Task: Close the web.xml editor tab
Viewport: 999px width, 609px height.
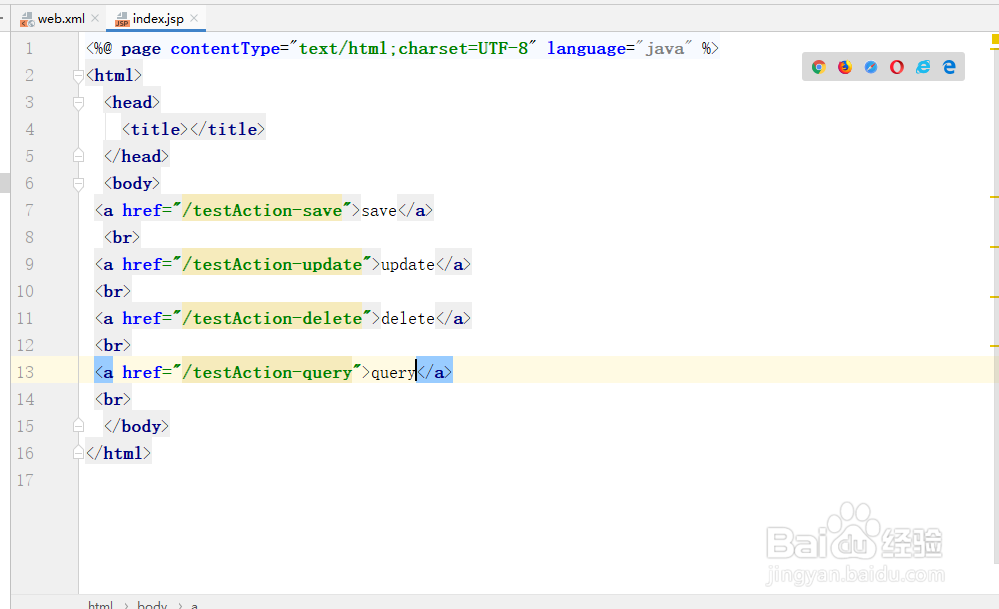Action: tap(95, 18)
